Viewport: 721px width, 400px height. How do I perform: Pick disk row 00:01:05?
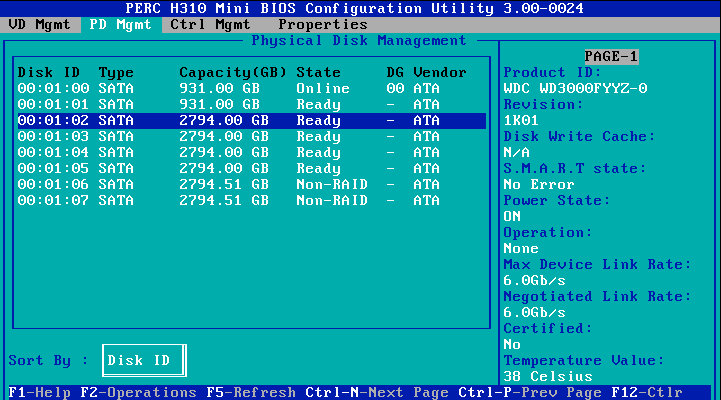(250, 169)
